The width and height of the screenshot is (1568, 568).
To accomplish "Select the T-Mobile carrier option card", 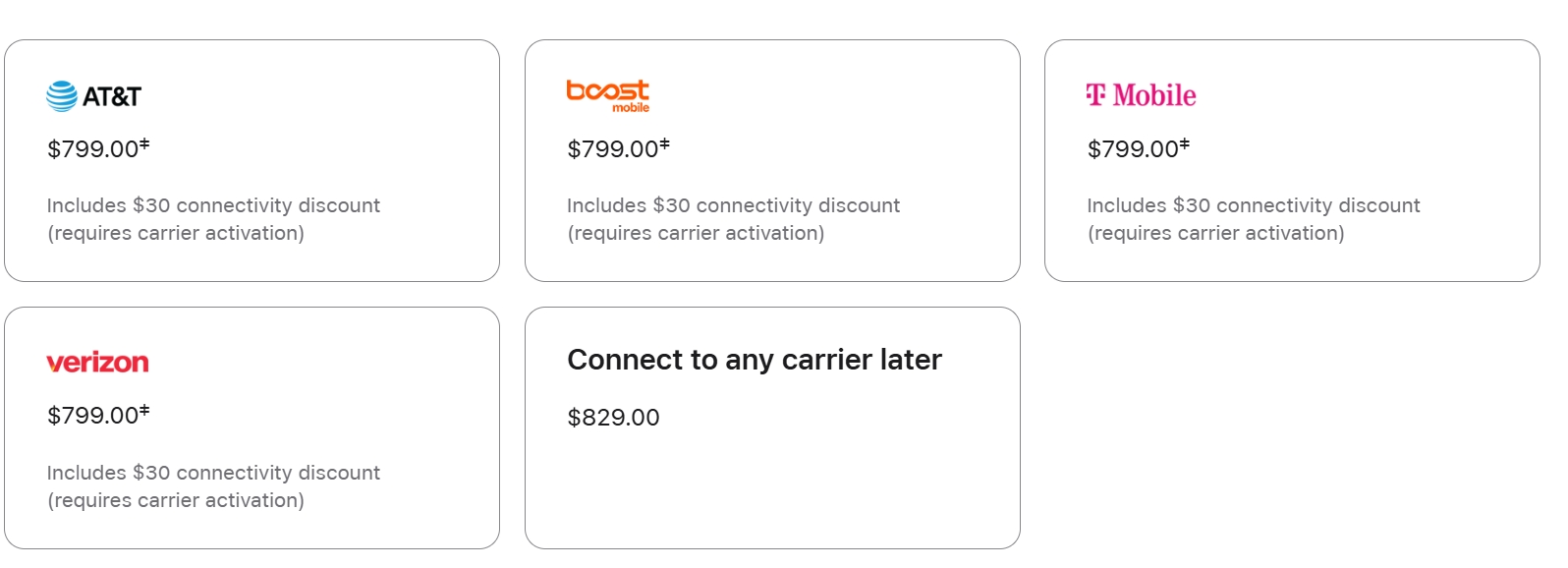I will click(1292, 160).
